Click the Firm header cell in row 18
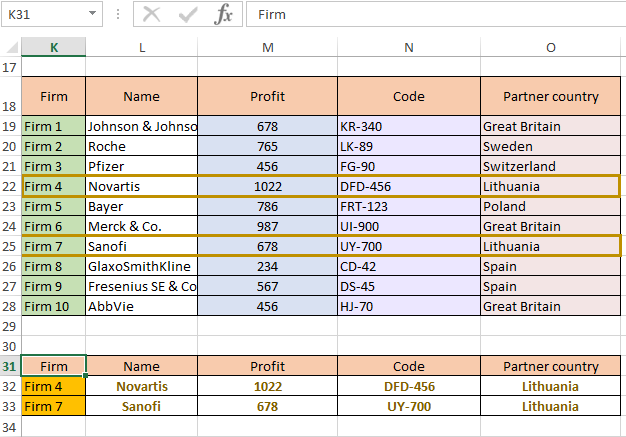Viewport: 626px width, 437px height. pyautogui.click(x=53, y=96)
